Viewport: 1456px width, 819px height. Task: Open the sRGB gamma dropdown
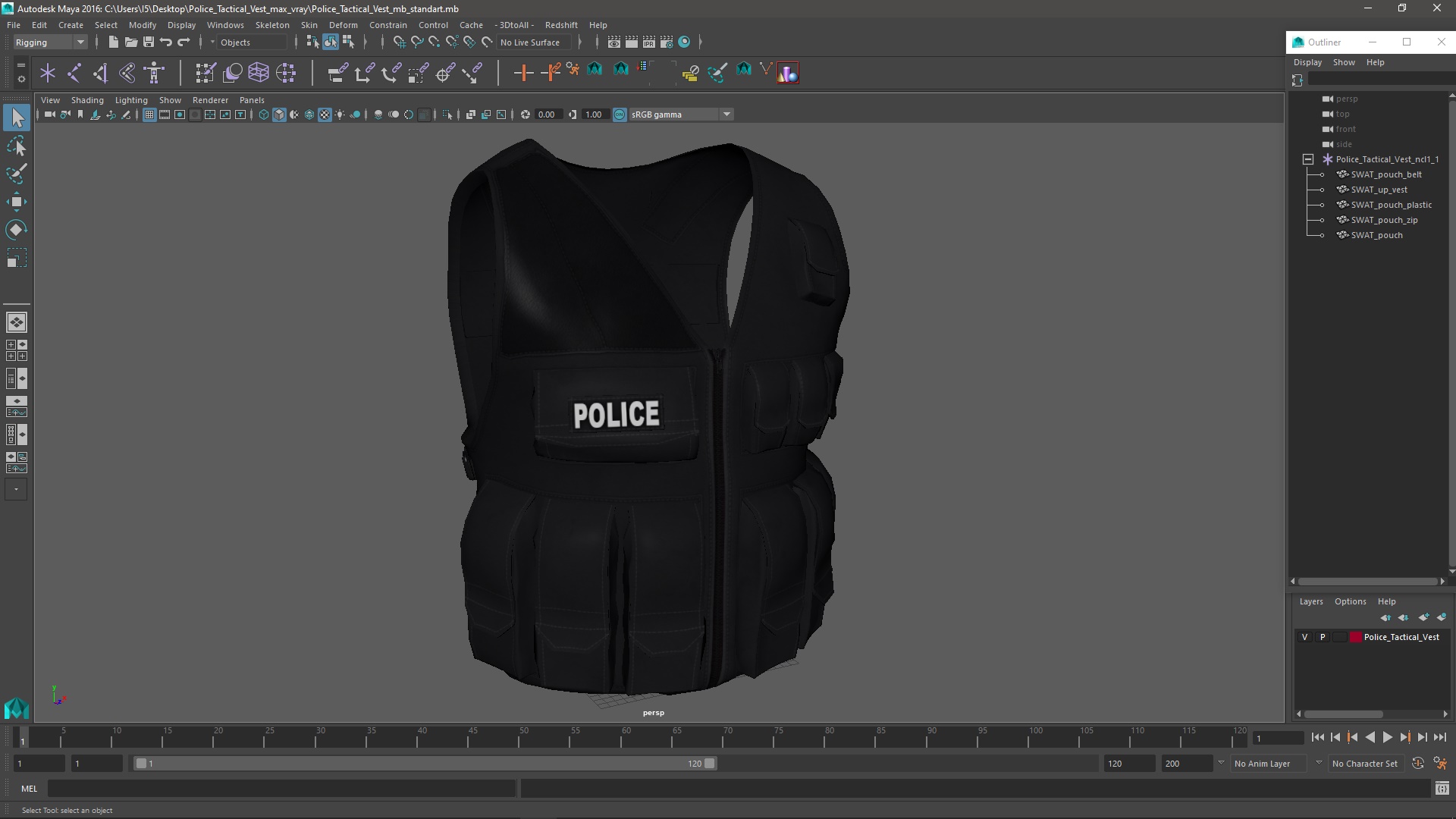[x=681, y=115]
